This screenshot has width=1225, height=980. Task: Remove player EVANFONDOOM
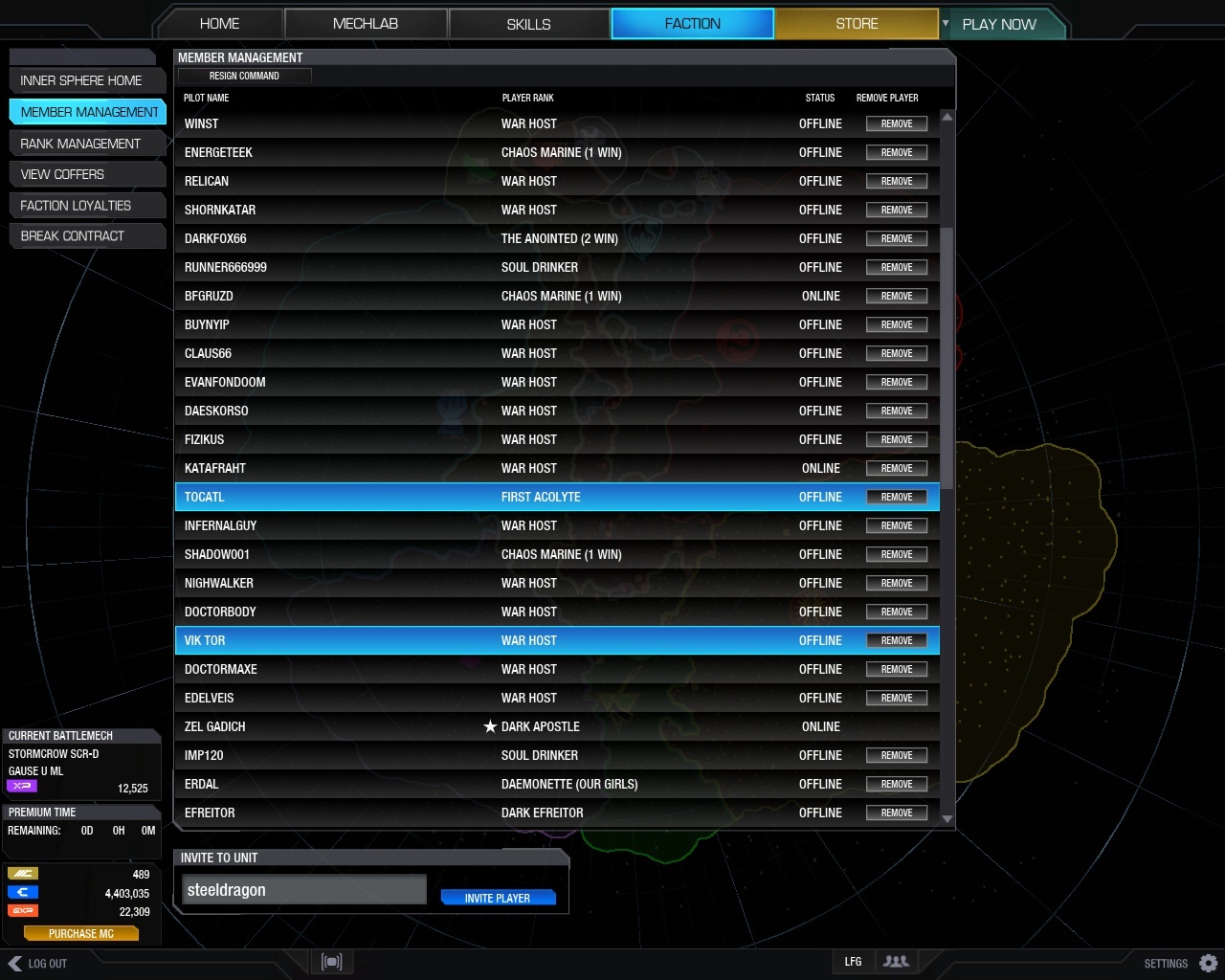[897, 382]
